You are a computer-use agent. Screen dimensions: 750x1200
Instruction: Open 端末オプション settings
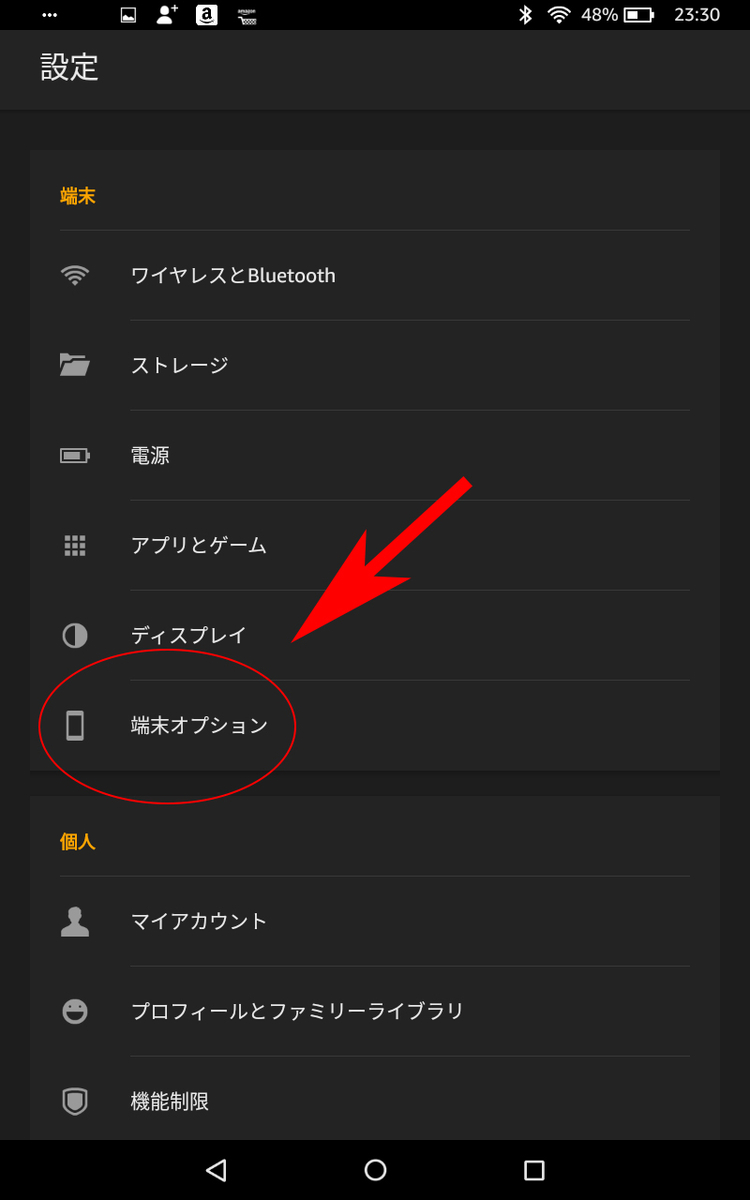click(x=375, y=725)
